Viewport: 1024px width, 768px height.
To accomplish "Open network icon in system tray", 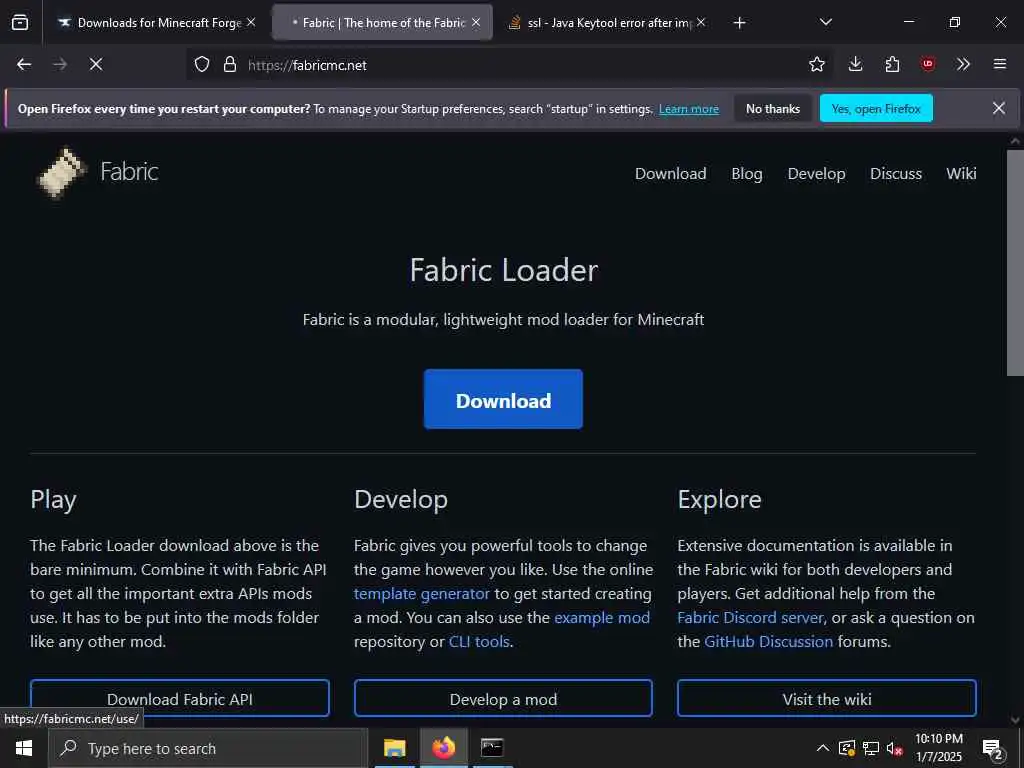I will coord(871,748).
